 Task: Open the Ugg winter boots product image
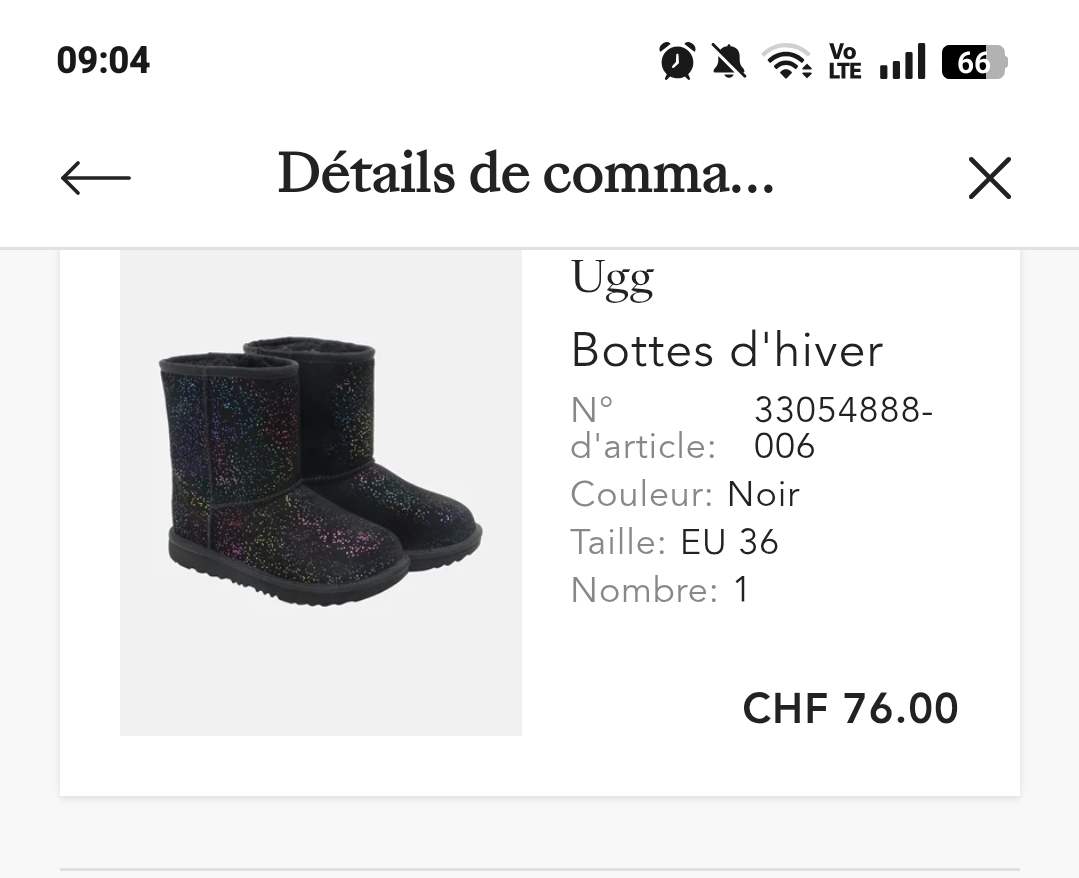coord(320,491)
